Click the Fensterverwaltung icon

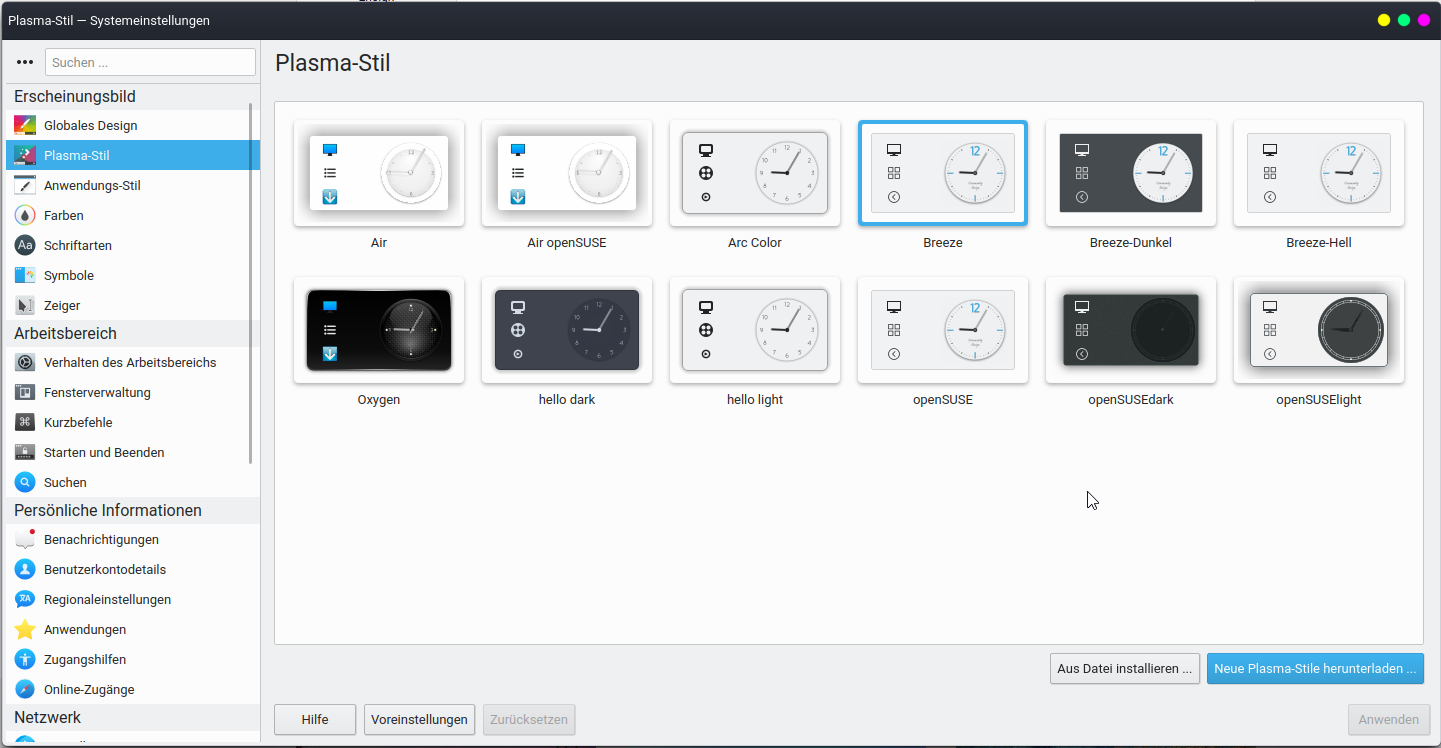(25, 392)
